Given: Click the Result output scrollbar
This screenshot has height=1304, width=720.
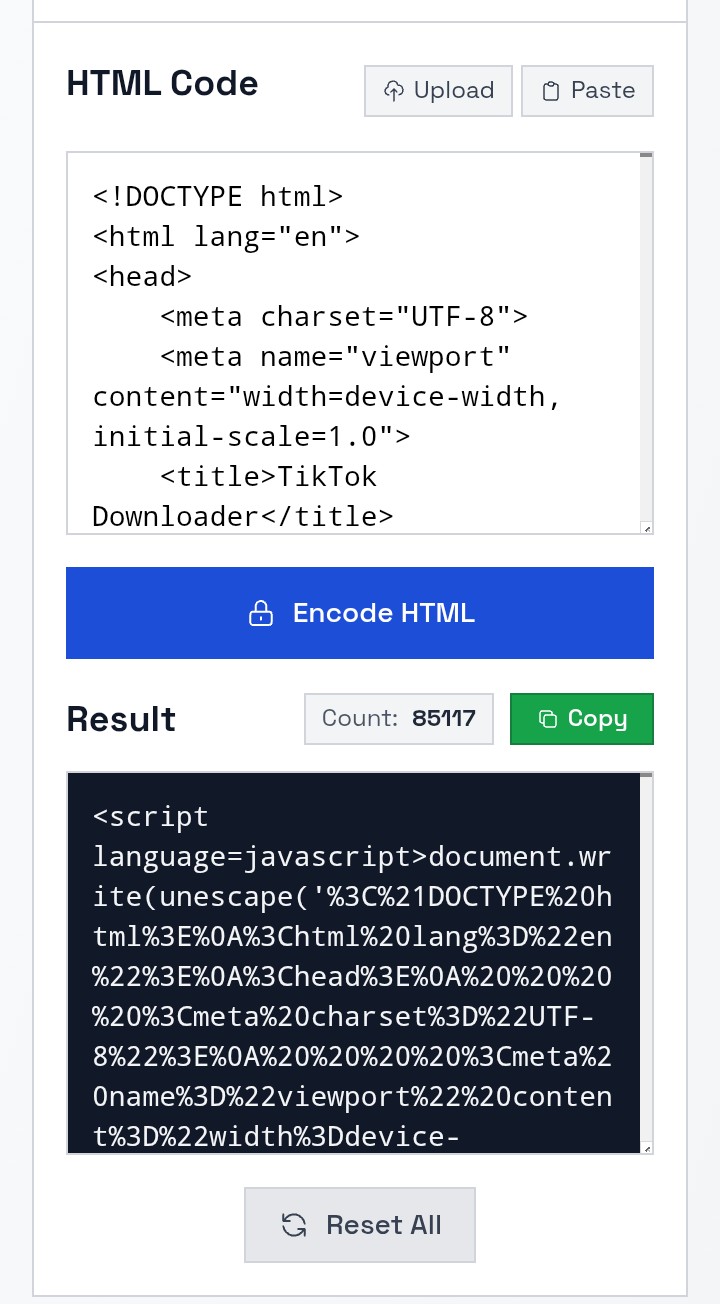Looking at the screenshot, I should tap(647, 960).
